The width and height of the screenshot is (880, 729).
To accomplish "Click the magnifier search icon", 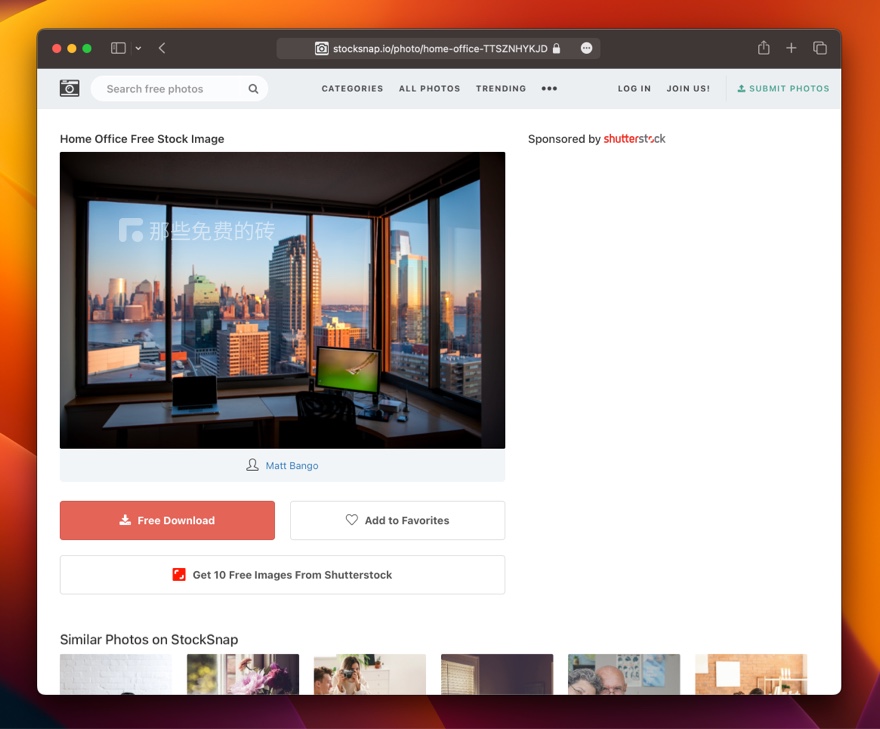I will coord(253,89).
